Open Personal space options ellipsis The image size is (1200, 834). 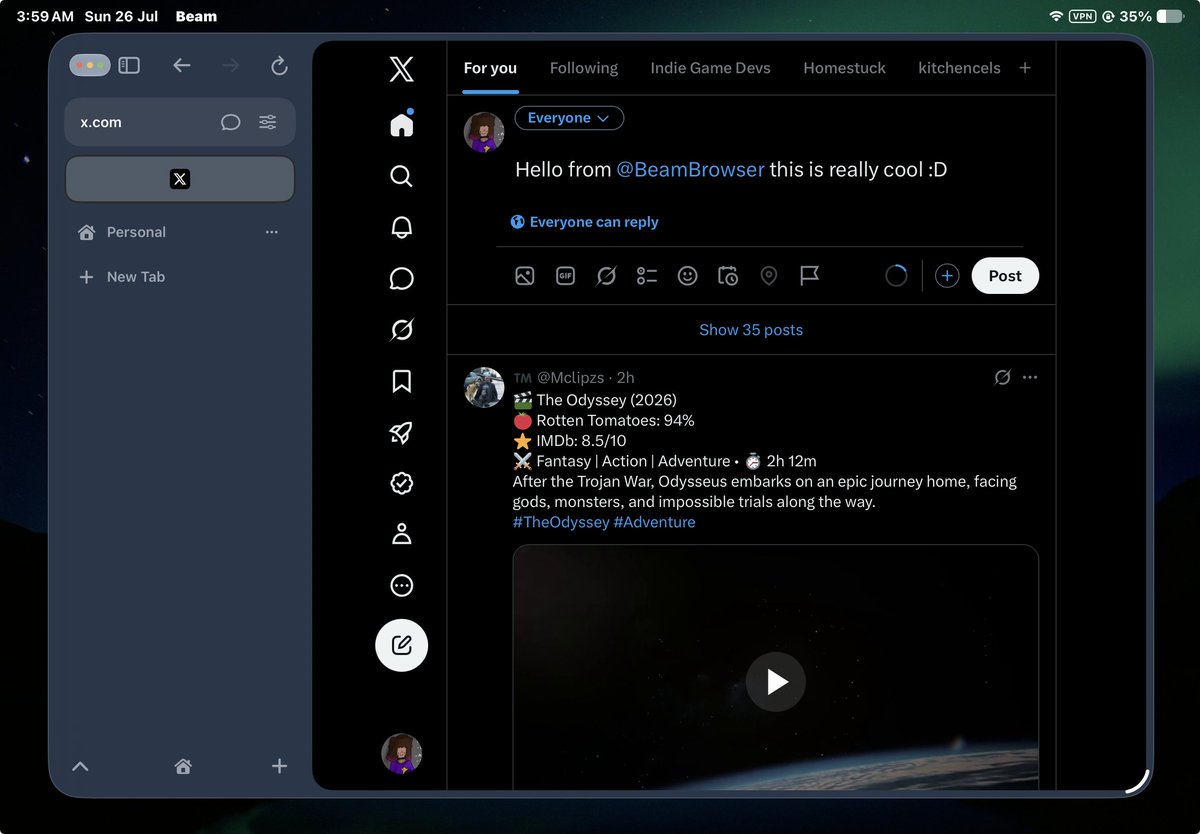(271, 232)
